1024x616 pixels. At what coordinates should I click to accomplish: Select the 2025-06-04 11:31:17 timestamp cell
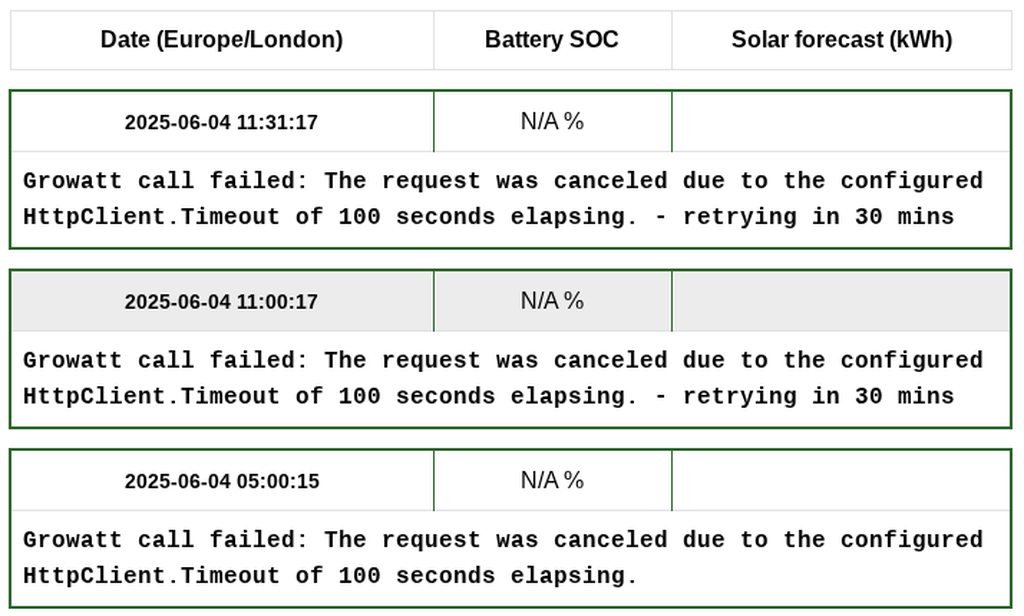pos(221,122)
